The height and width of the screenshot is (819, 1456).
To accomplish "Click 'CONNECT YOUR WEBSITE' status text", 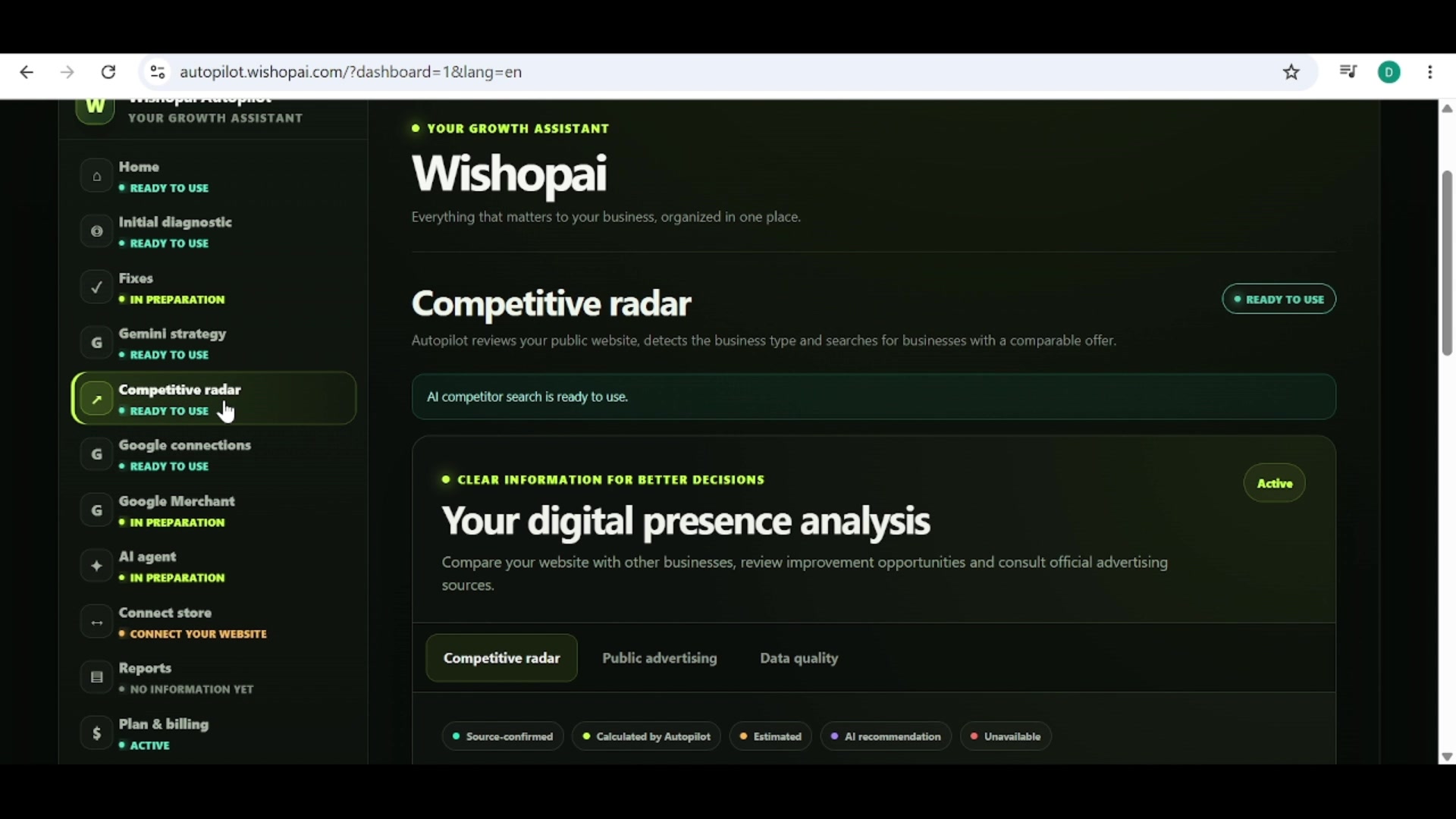I will tap(199, 634).
